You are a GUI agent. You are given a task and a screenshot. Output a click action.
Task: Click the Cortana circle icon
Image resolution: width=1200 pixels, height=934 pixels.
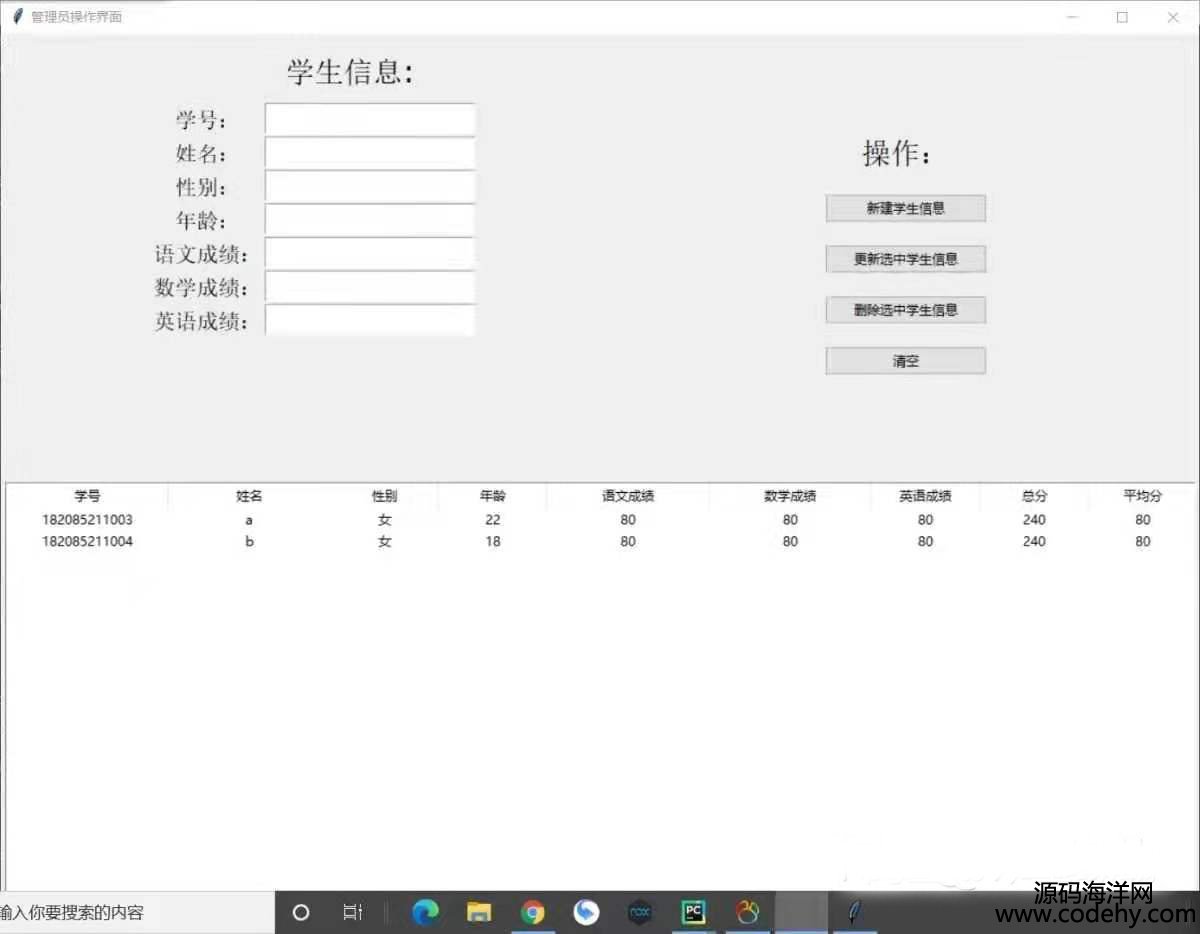tap(300, 912)
